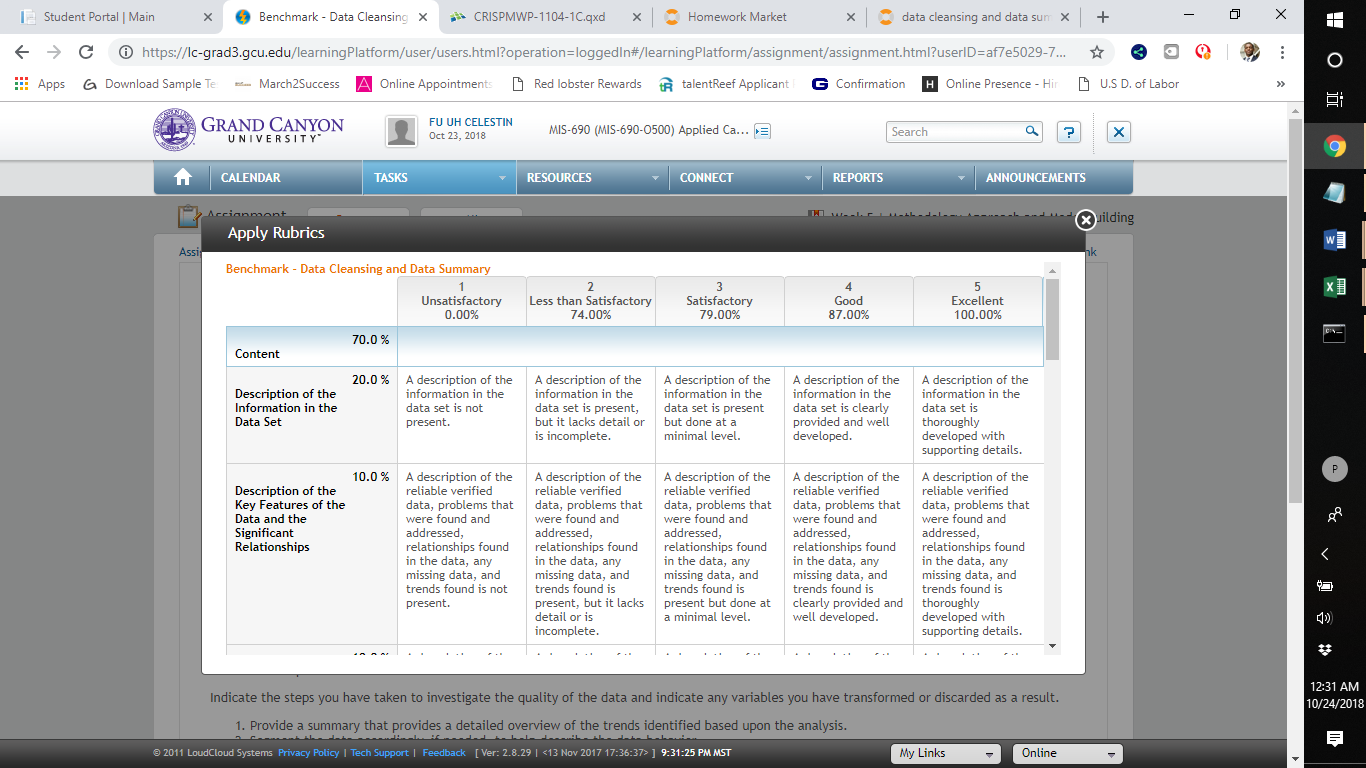The height and width of the screenshot is (768, 1366).
Task: Click inside the Search input field
Action: [x=955, y=131]
